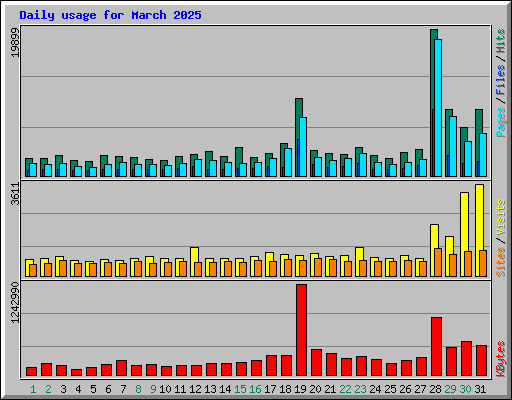Click the day 31 yellow visits bar
Viewport: 512px width, 400px height.
(478, 230)
